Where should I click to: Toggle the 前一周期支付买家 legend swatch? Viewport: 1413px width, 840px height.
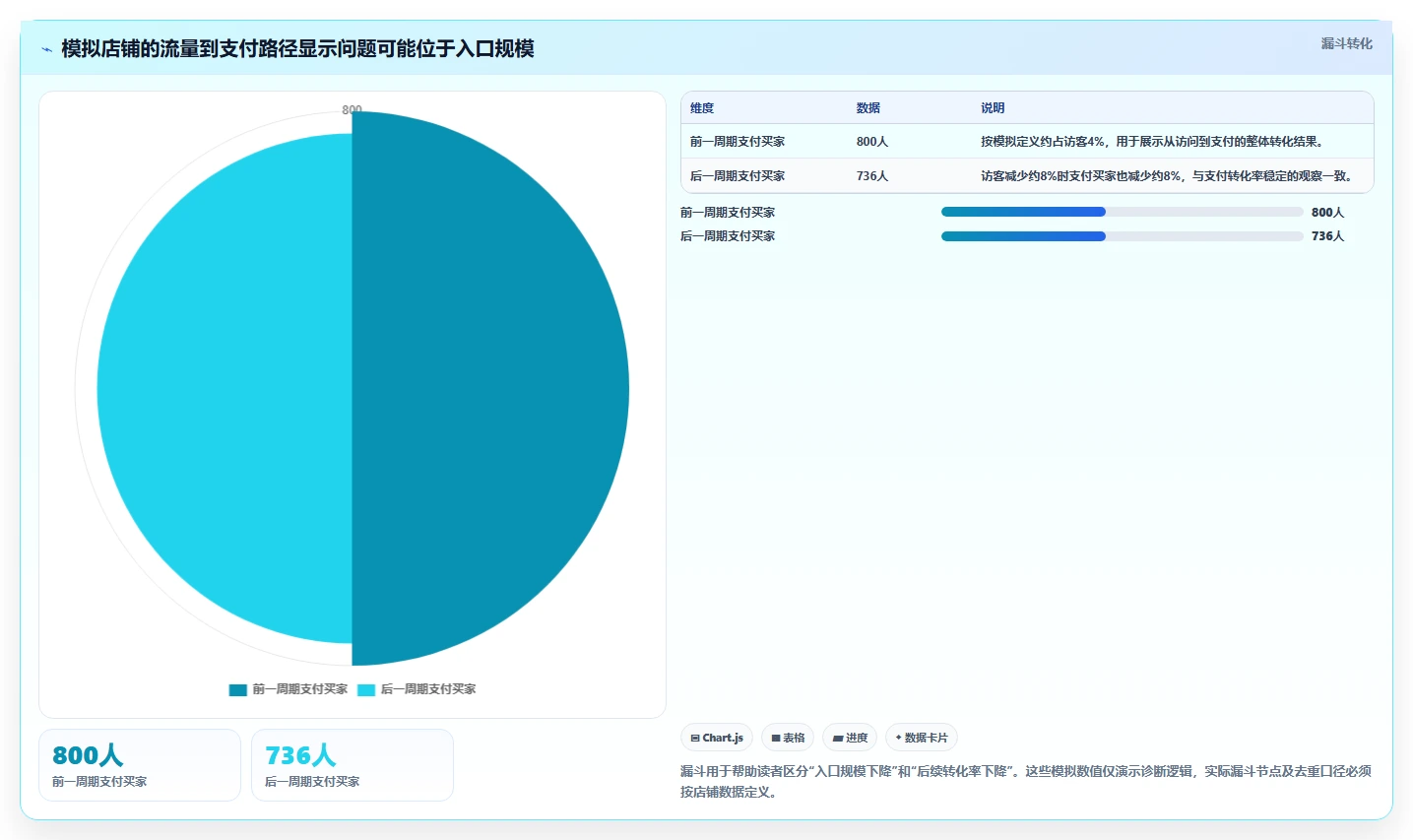point(237,689)
